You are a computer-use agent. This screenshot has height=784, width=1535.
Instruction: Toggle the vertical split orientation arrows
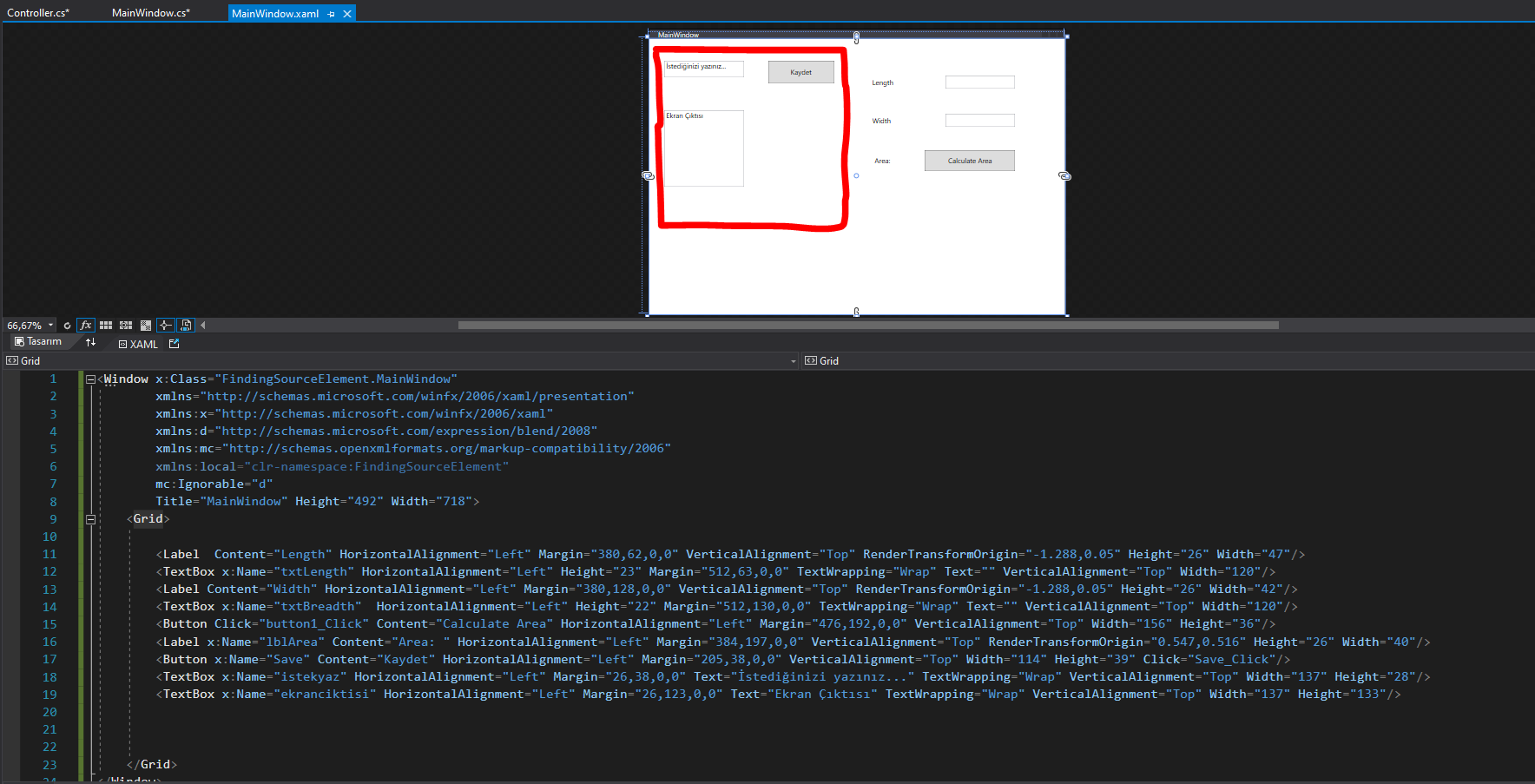[90, 342]
